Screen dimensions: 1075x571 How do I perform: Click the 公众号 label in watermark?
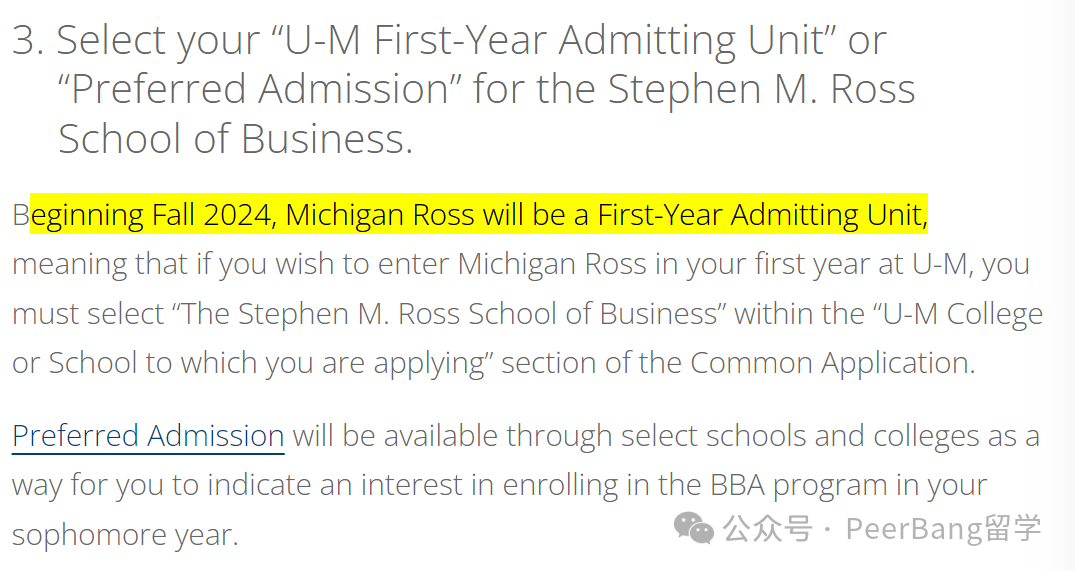(768, 529)
